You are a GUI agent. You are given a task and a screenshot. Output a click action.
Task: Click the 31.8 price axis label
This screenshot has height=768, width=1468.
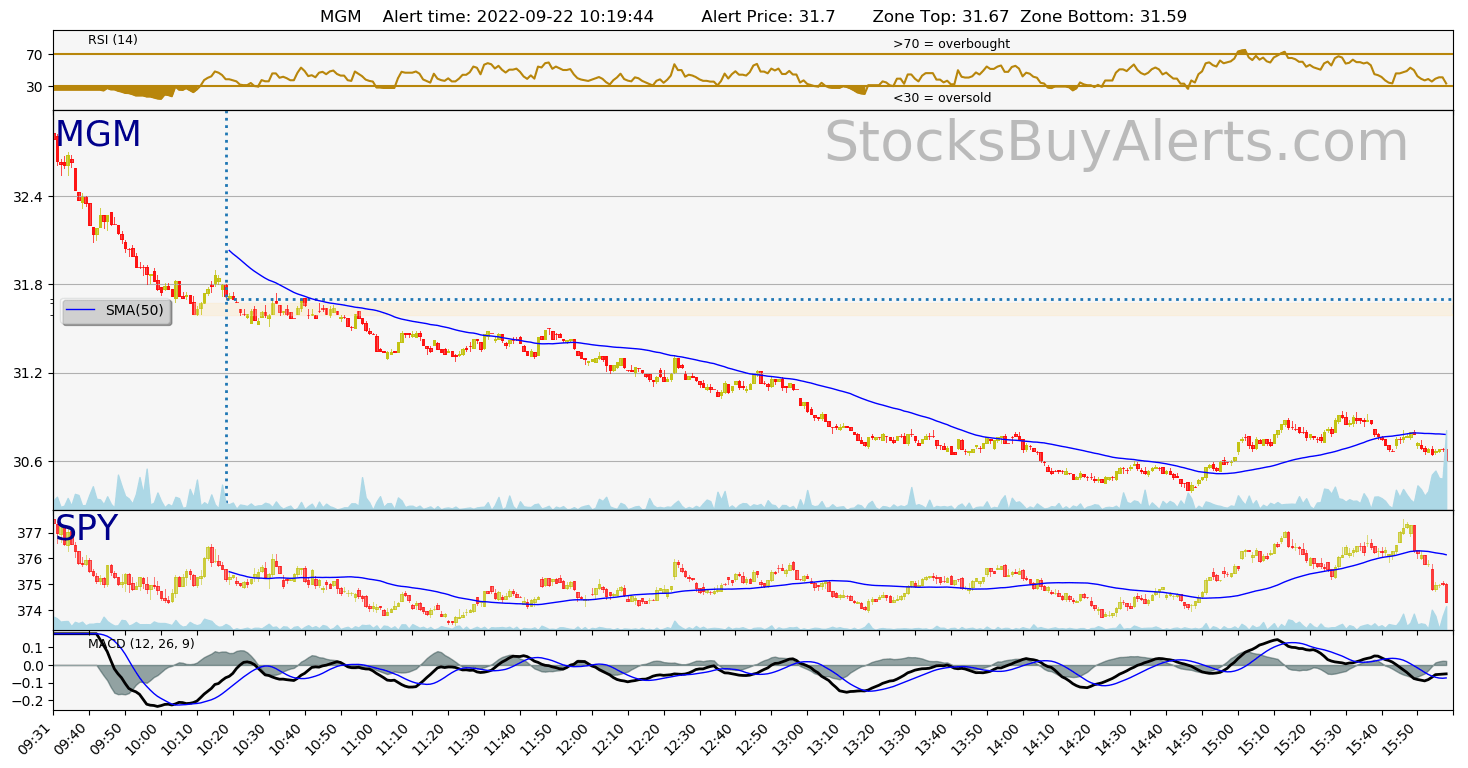click(x=28, y=285)
